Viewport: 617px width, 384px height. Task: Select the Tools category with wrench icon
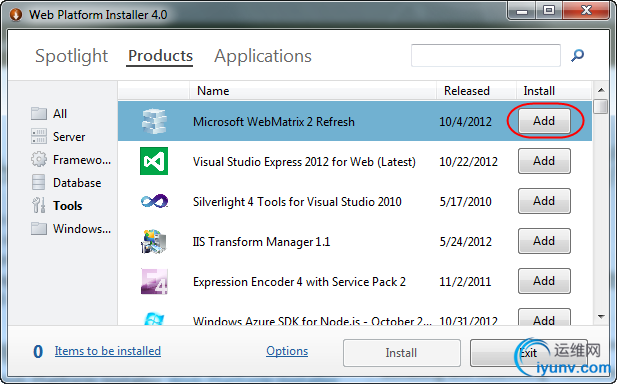coord(57,206)
